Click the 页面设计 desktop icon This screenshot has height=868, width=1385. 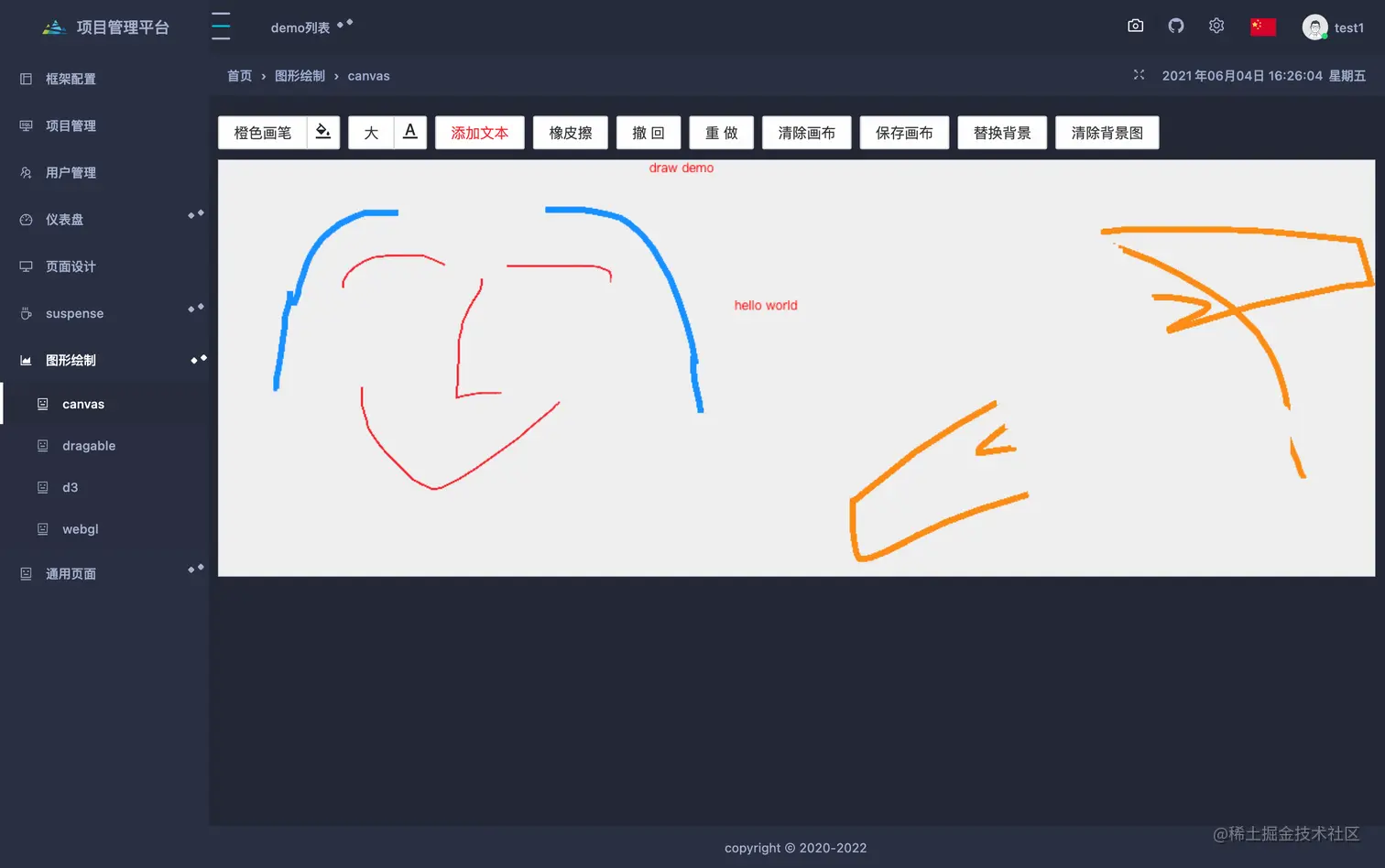click(x=26, y=266)
